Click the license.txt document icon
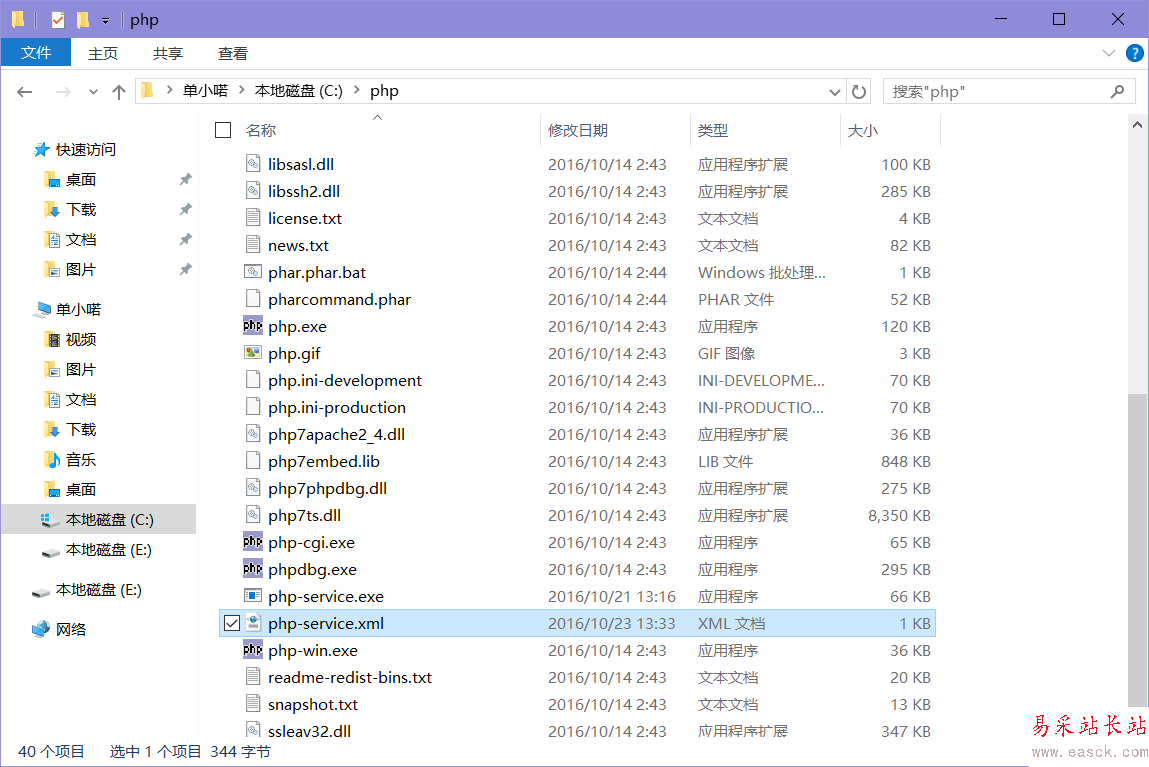 tap(253, 218)
